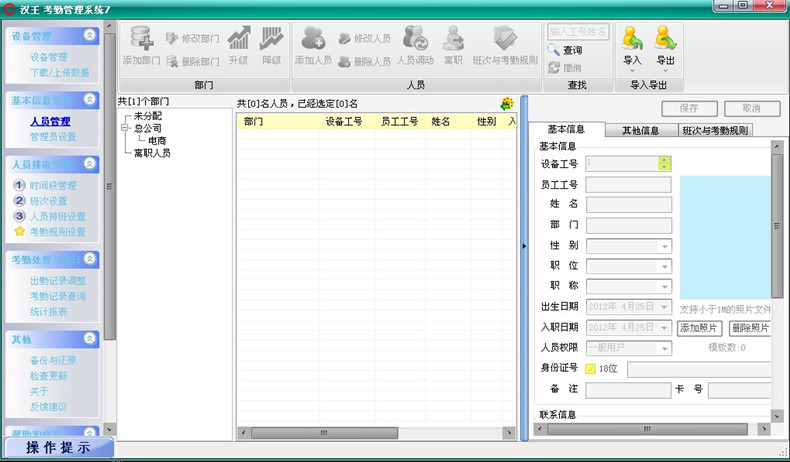
Task: Click the 删除照片 button
Action: [750, 328]
